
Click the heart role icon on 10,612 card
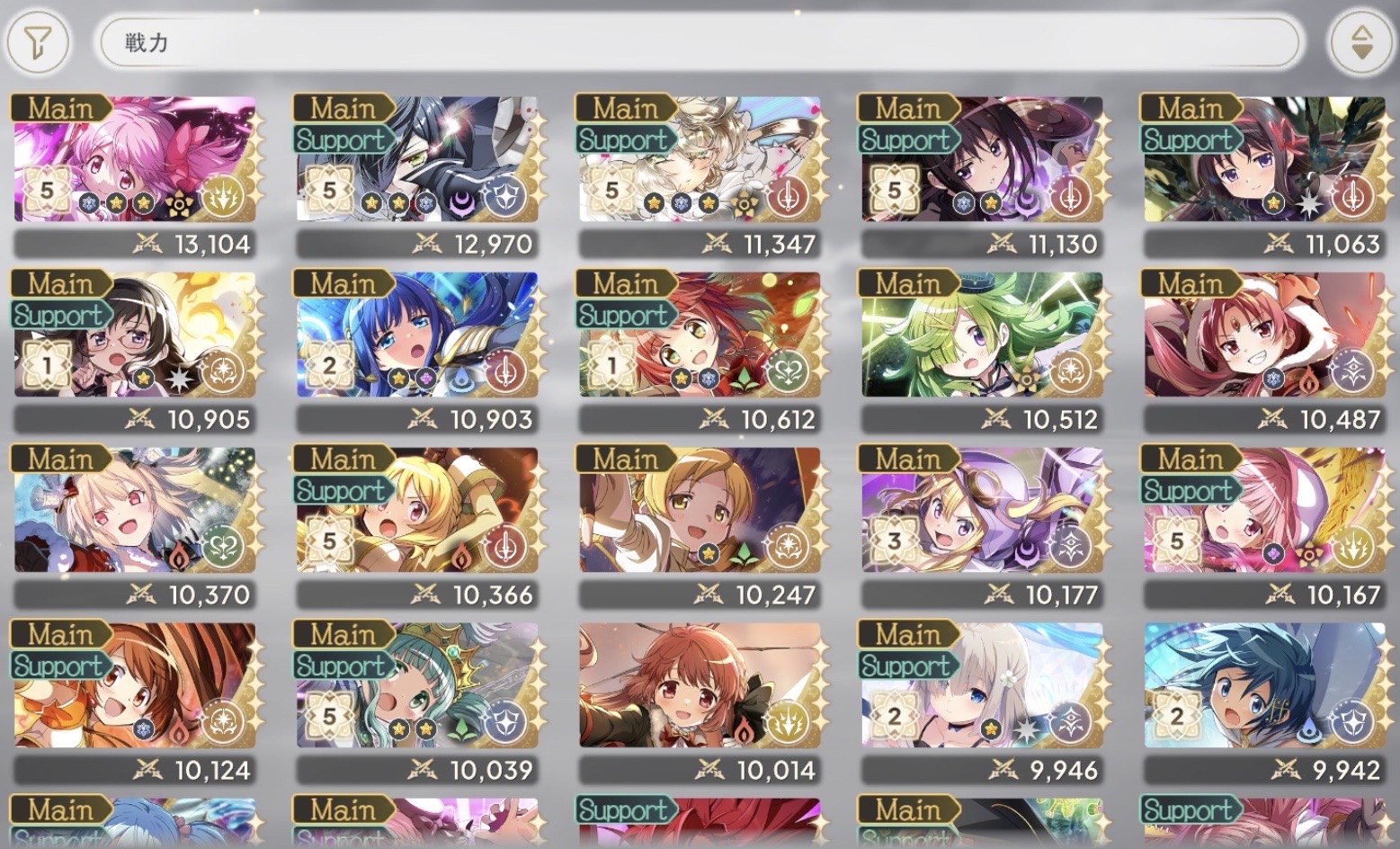(x=787, y=371)
